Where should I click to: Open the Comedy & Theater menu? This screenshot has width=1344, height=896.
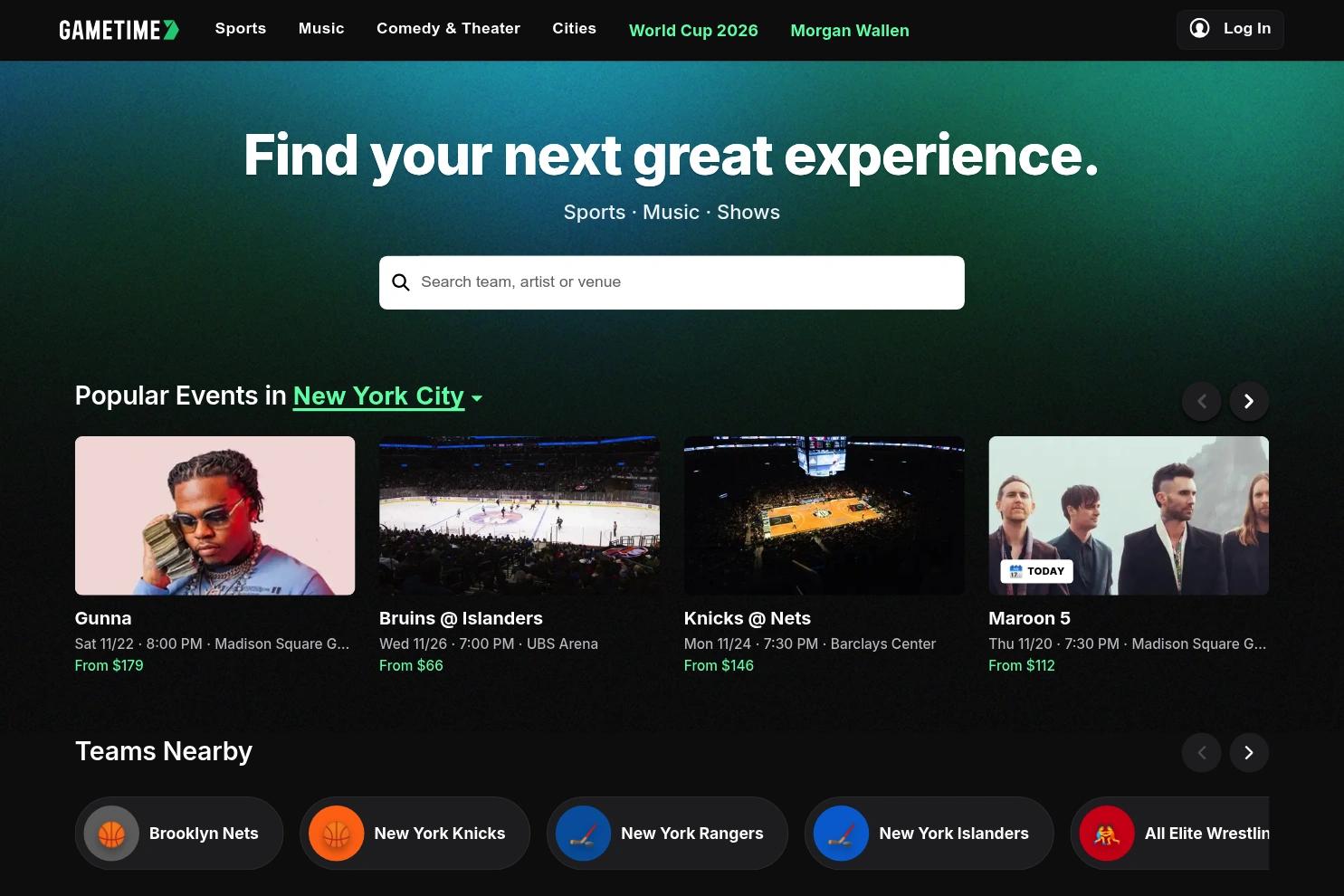click(448, 29)
